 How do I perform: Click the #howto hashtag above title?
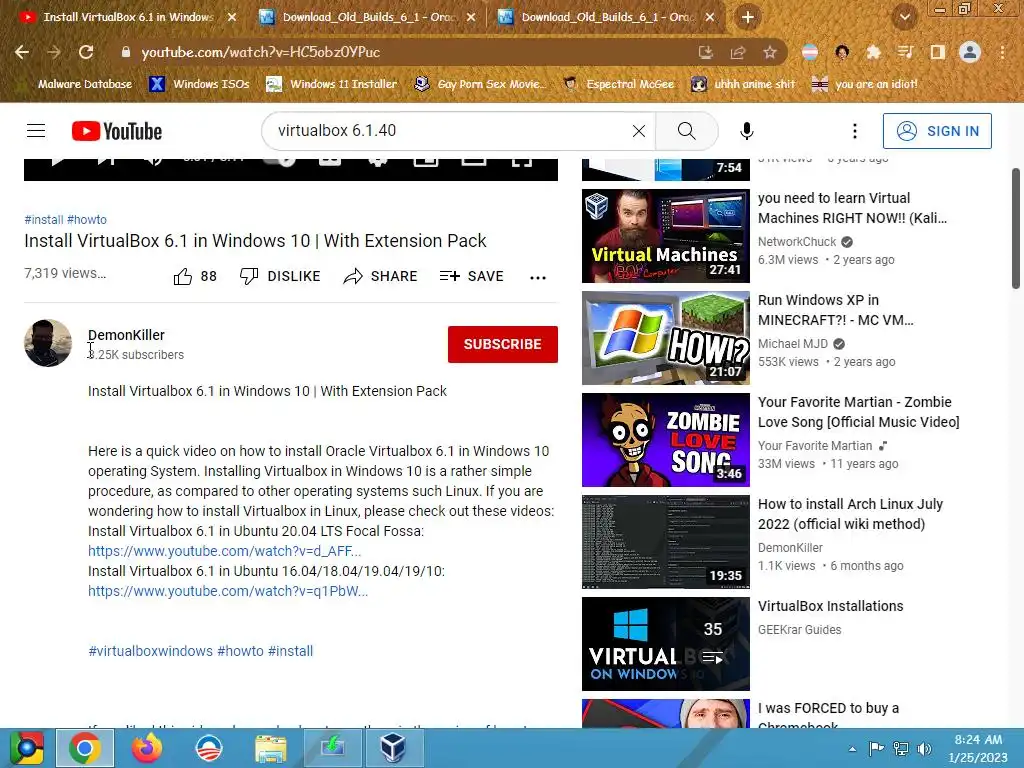tap(87, 219)
